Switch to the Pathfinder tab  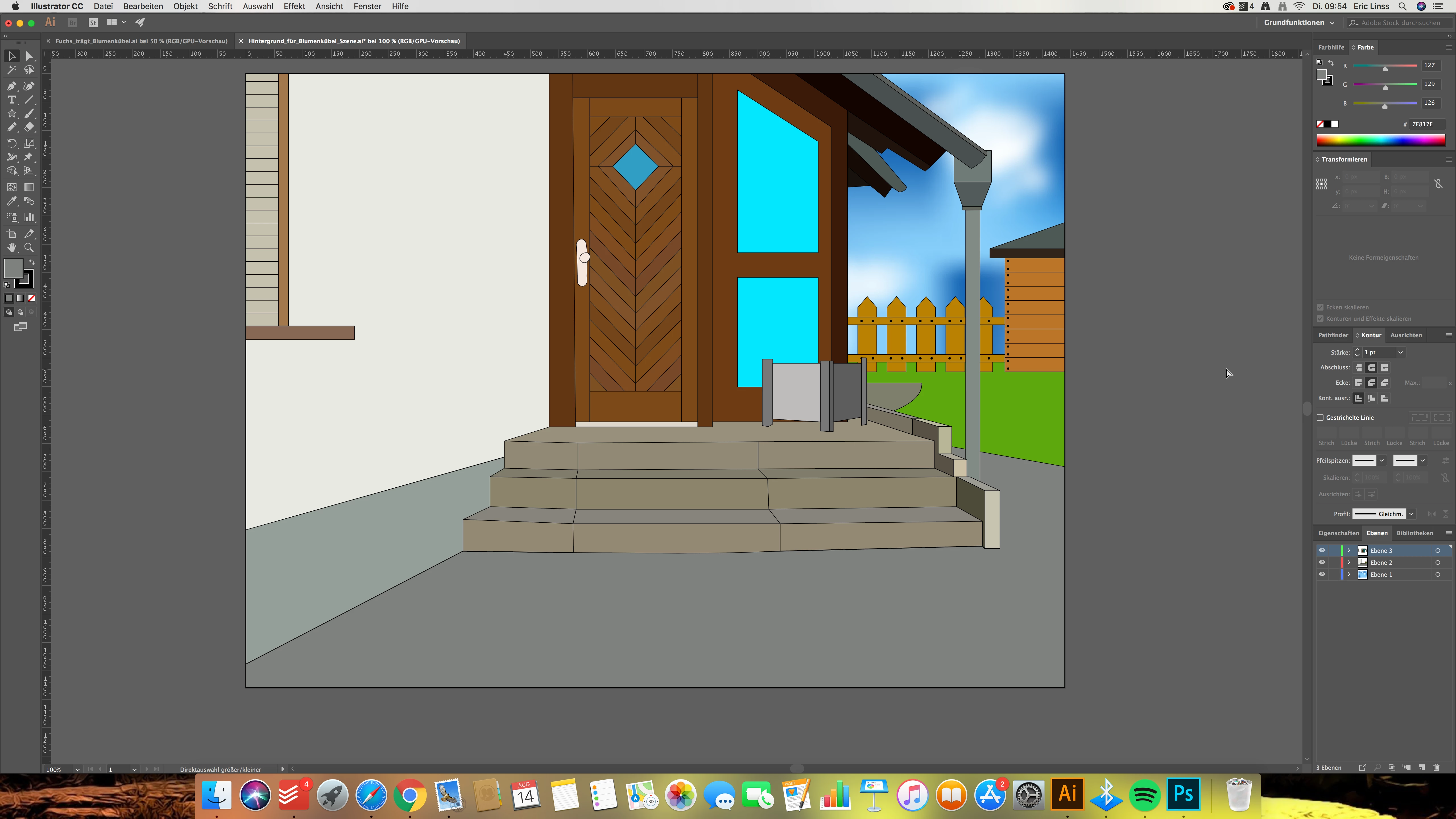tap(1333, 335)
